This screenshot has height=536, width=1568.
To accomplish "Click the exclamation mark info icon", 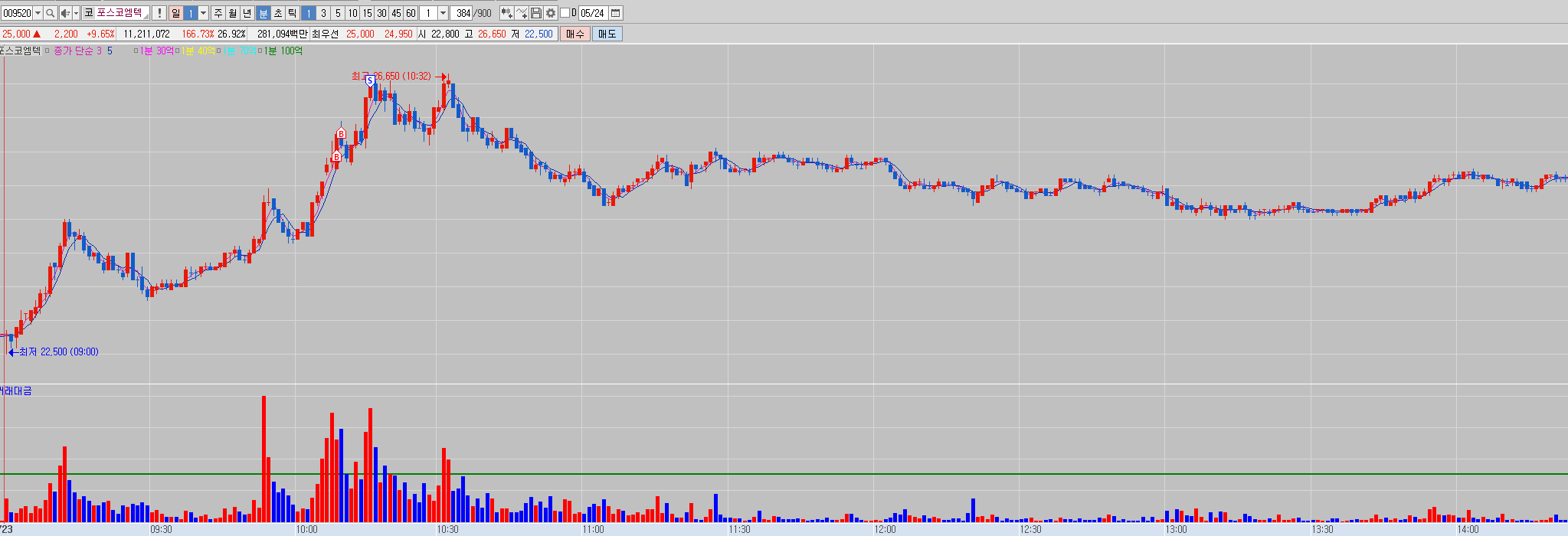I will coord(159,13).
